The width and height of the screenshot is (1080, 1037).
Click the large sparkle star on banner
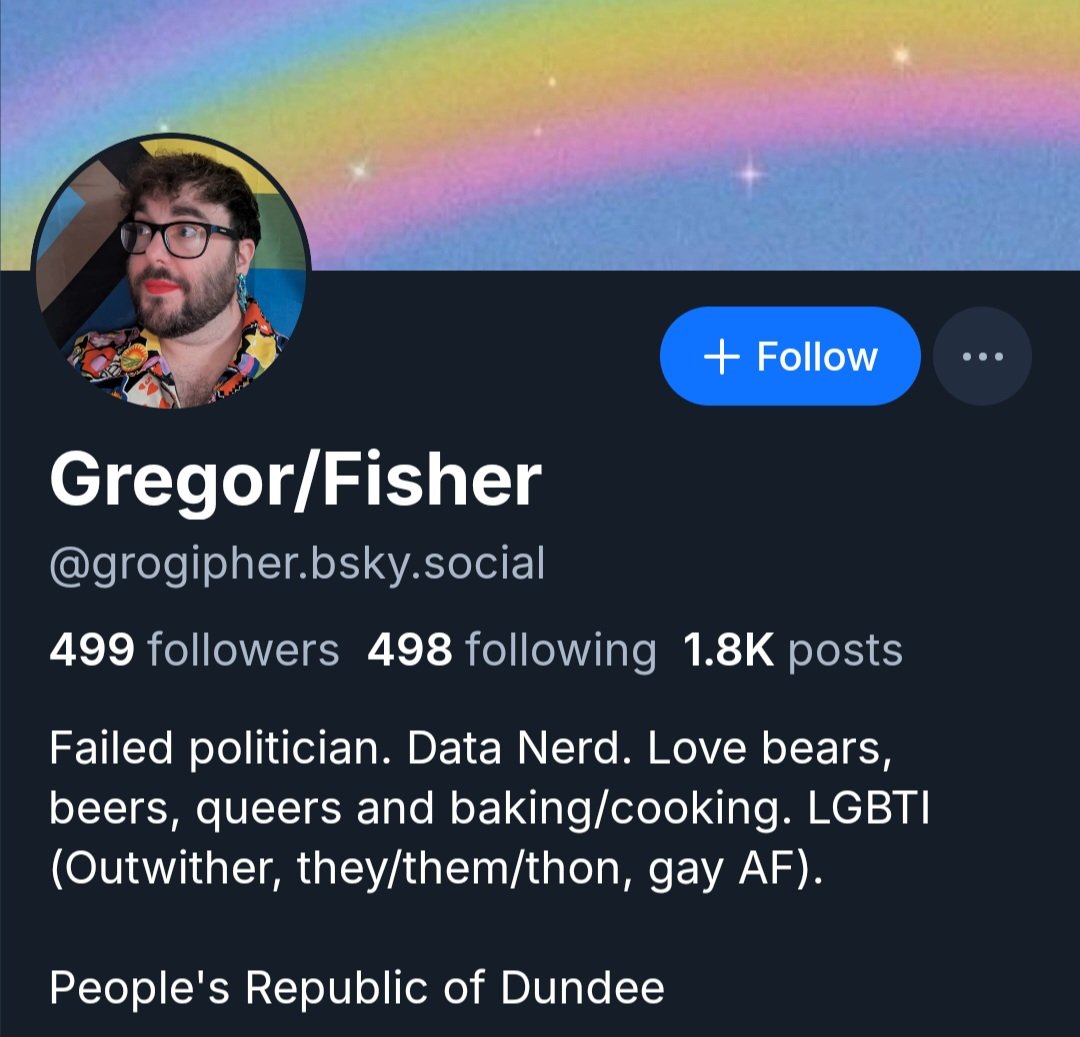(x=750, y=174)
